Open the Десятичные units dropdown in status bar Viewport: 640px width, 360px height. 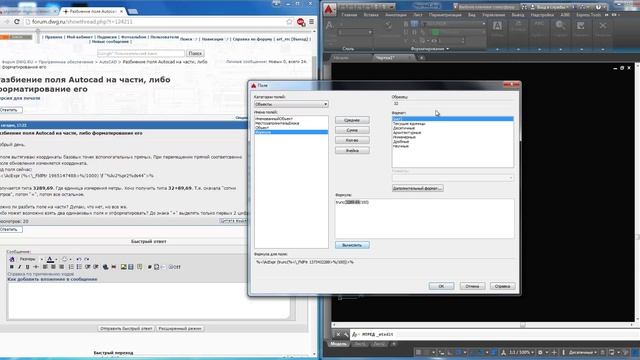pos(582,352)
